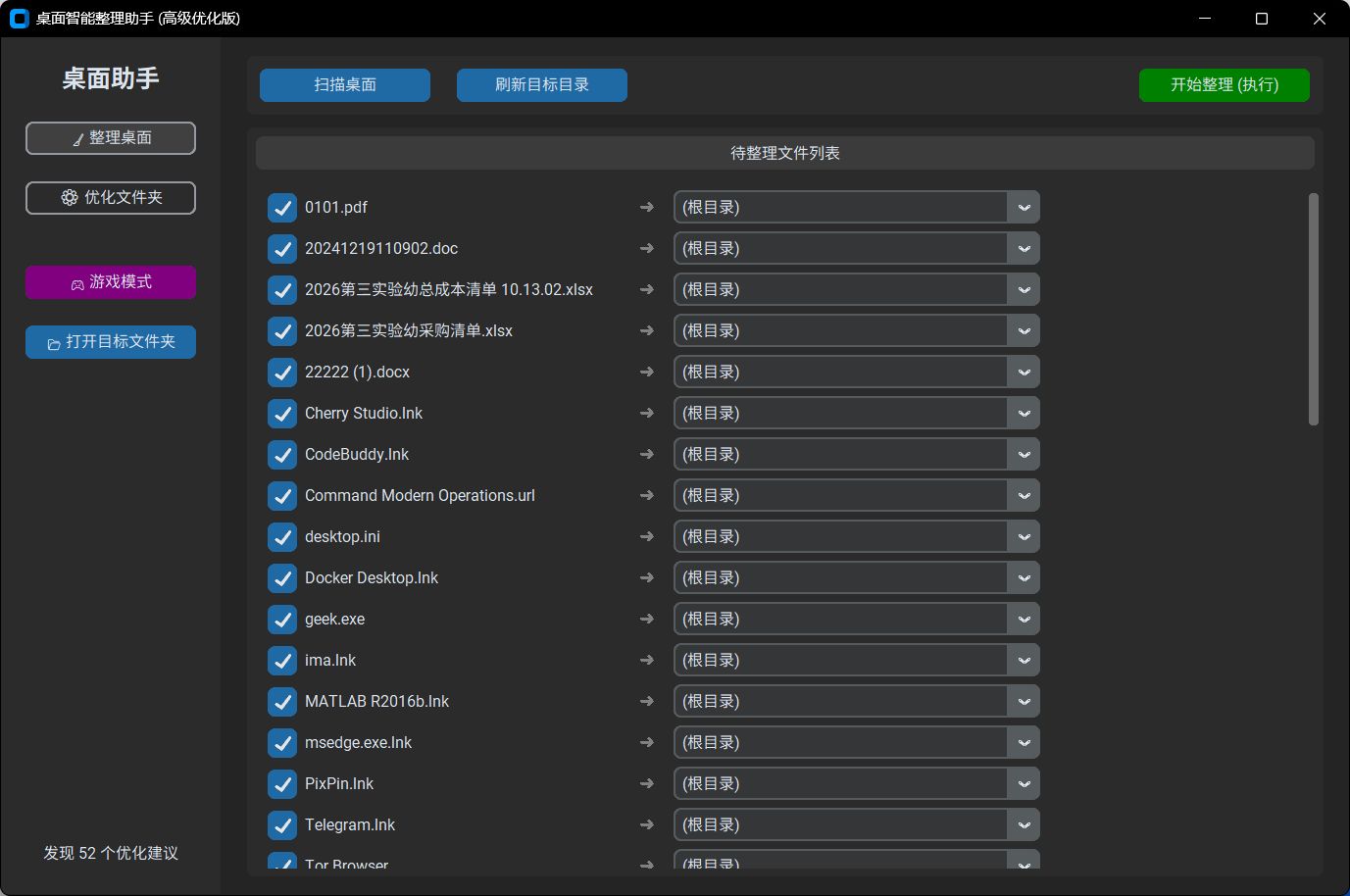This screenshot has width=1350, height=896.
Task: Click the 扫描桌面 button
Action: point(344,85)
